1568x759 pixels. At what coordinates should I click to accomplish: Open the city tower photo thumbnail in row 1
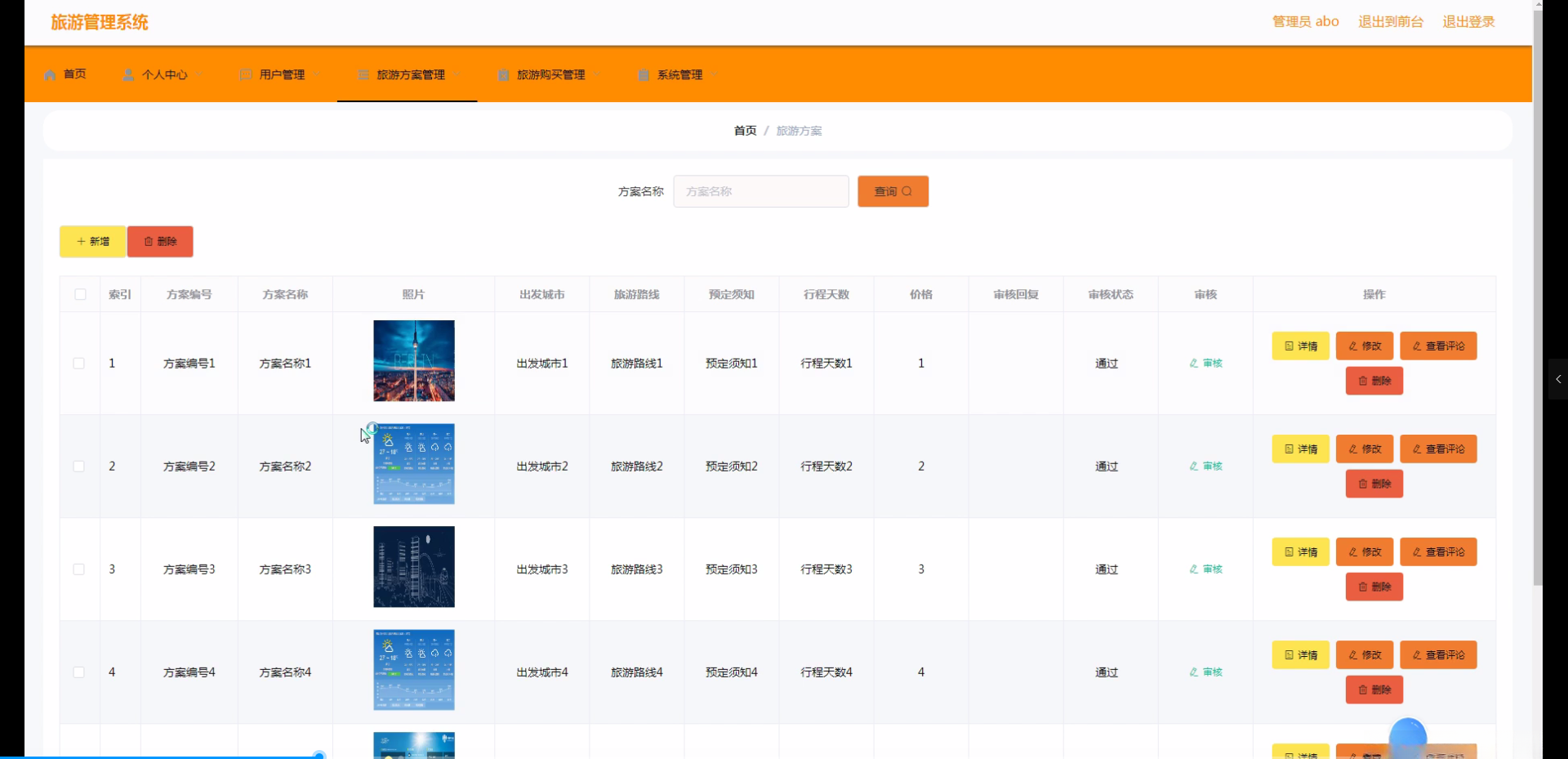point(414,361)
